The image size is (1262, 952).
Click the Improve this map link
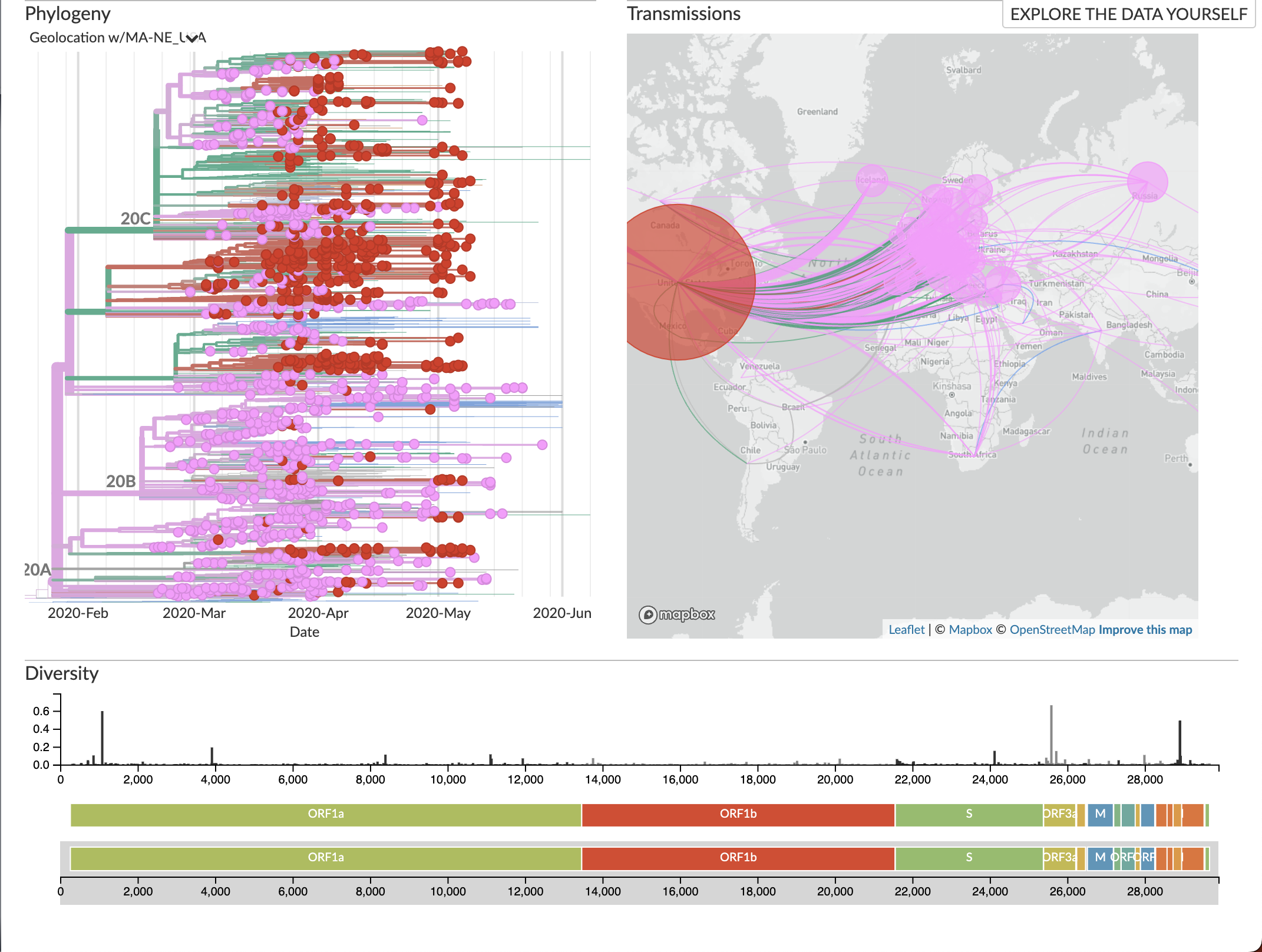click(1145, 630)
